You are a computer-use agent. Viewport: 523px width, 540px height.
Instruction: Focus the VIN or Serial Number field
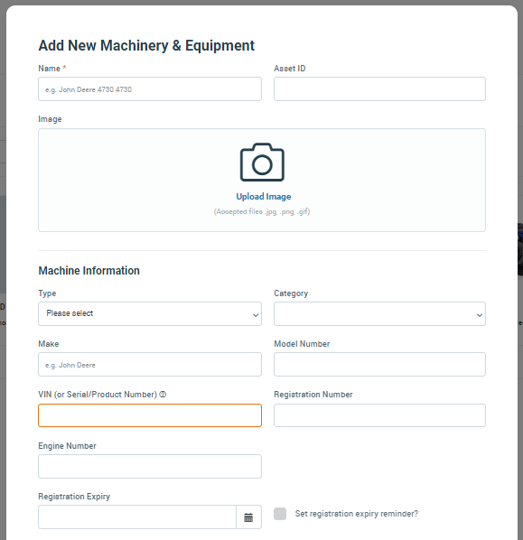pos(150,415)
